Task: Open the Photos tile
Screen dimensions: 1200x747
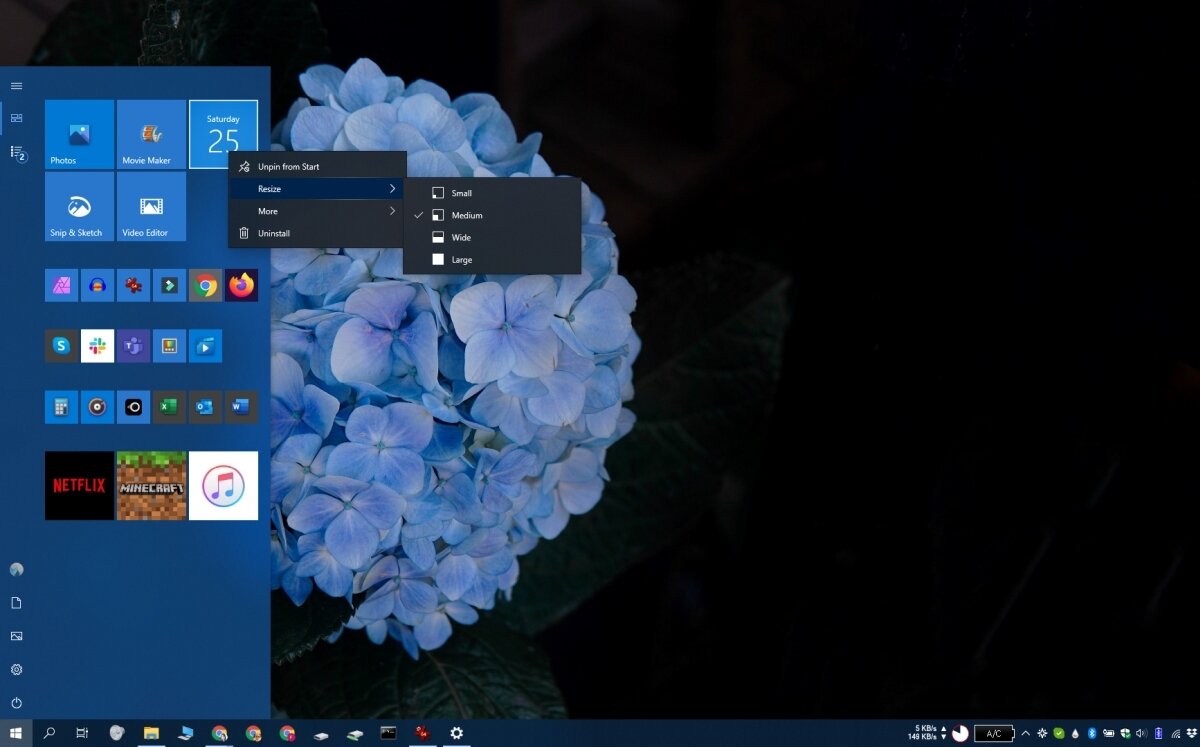Action: 78,134
